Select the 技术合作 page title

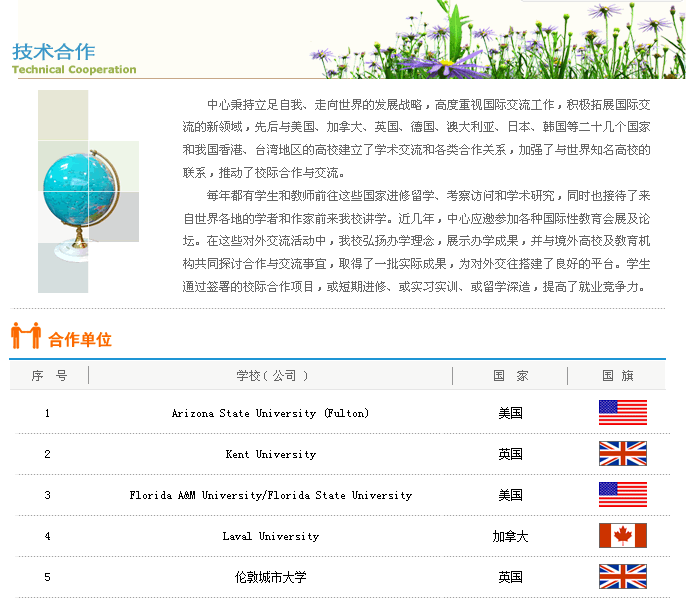pos(53,52)
